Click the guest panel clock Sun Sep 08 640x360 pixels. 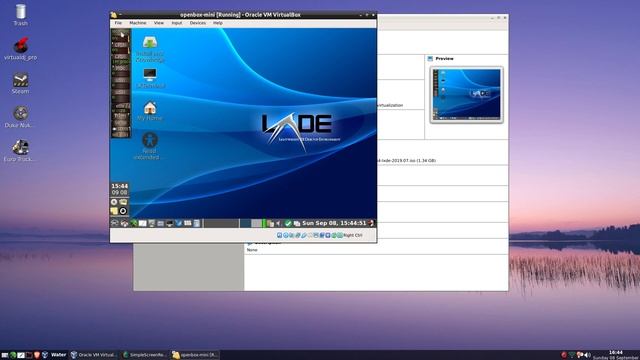pyautogui.click(x=334, y=223)
